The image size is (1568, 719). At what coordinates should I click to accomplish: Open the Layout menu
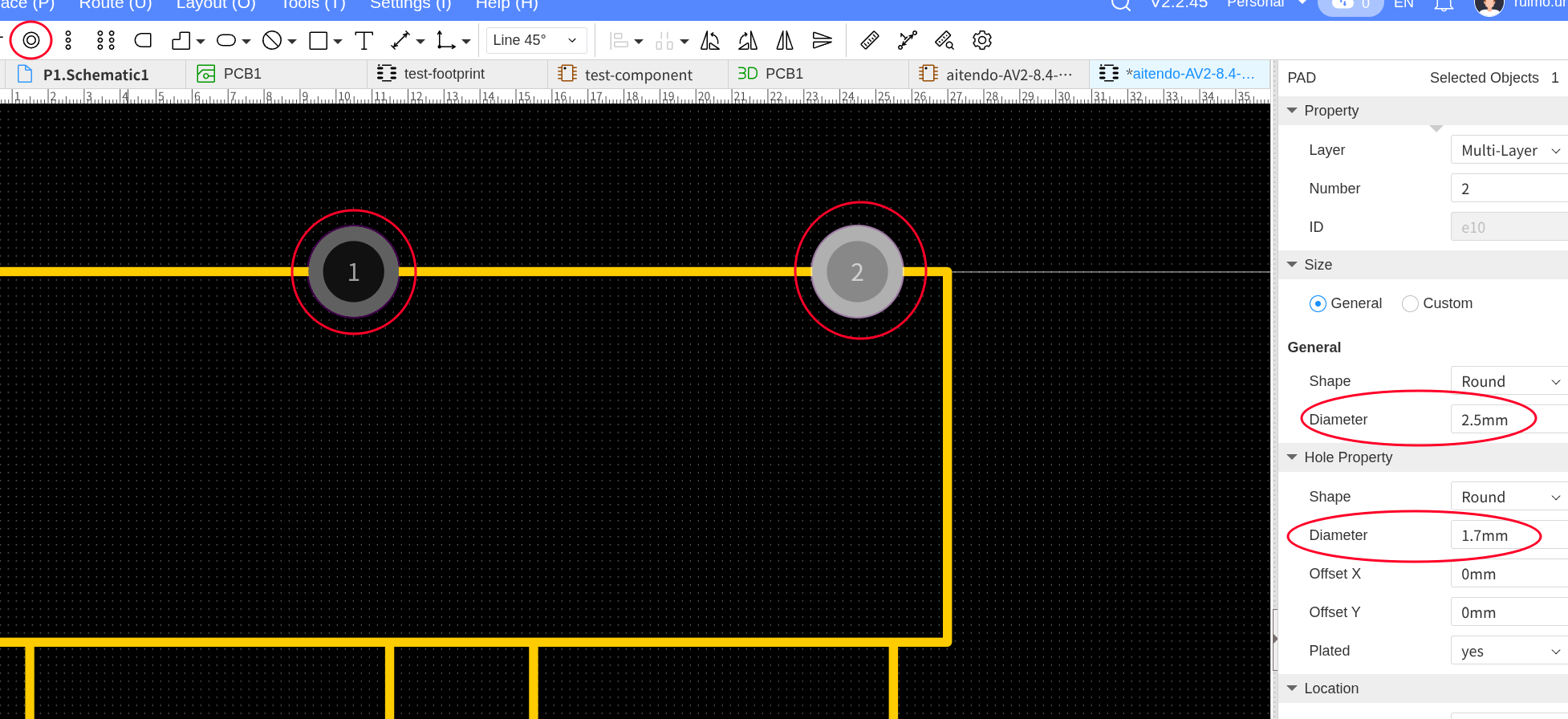pyautogui.click(x=216, y=4)
